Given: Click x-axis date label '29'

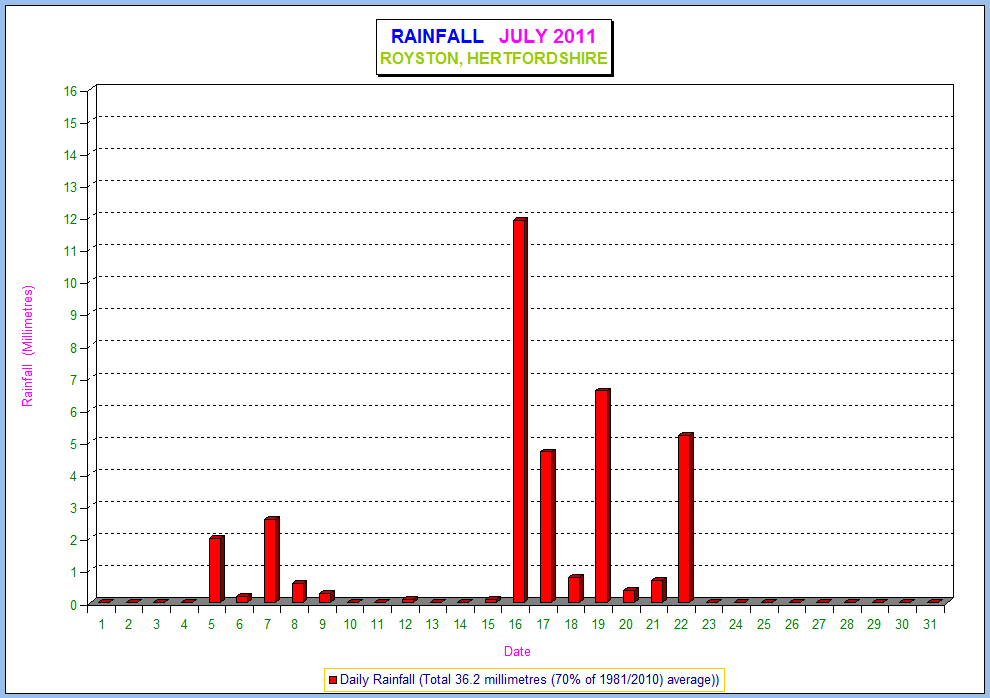Looking at the screenshot, I should [874, 624].
